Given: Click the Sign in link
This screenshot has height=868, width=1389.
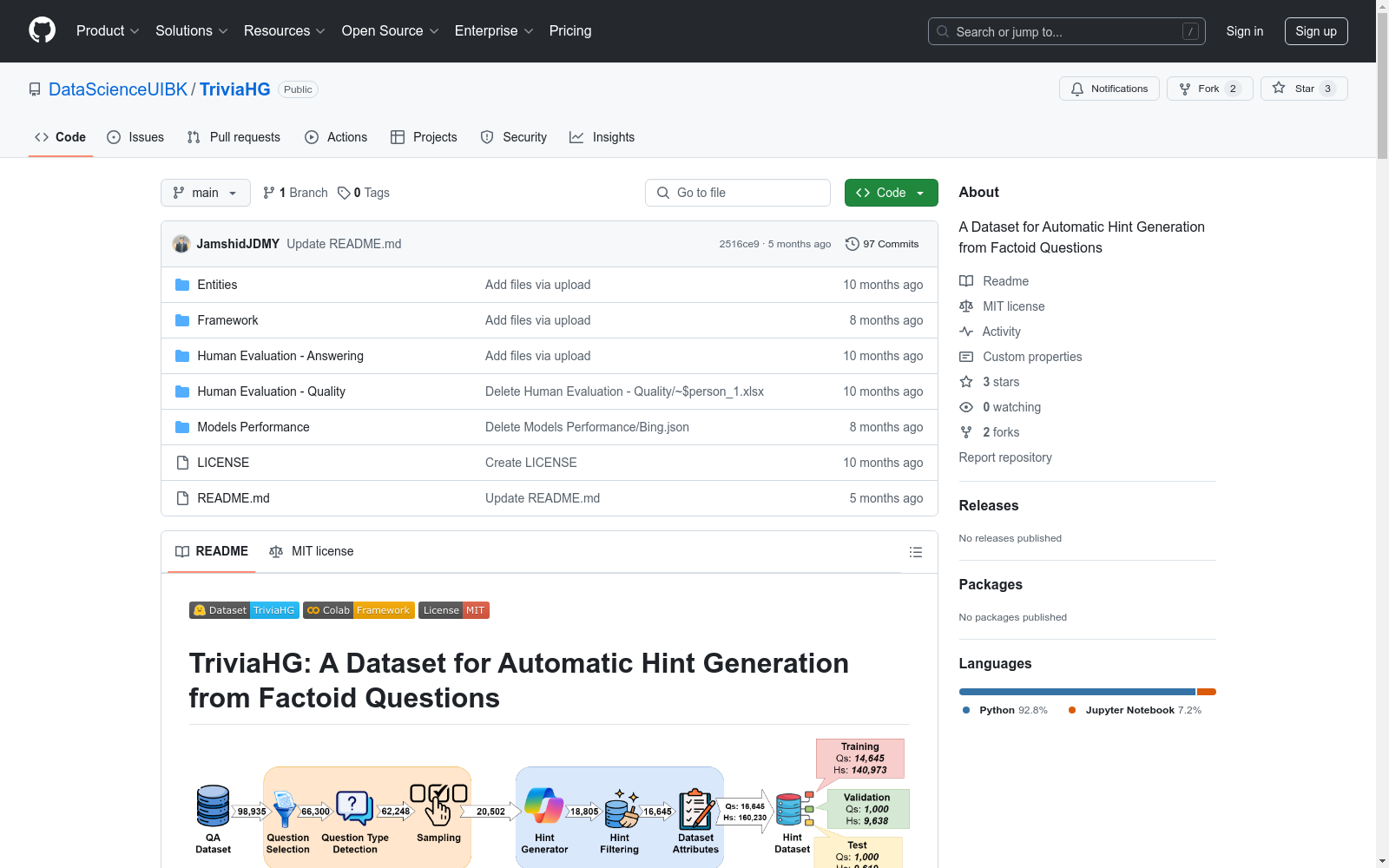Looking at the screenshot, I should pos(1245,31).
